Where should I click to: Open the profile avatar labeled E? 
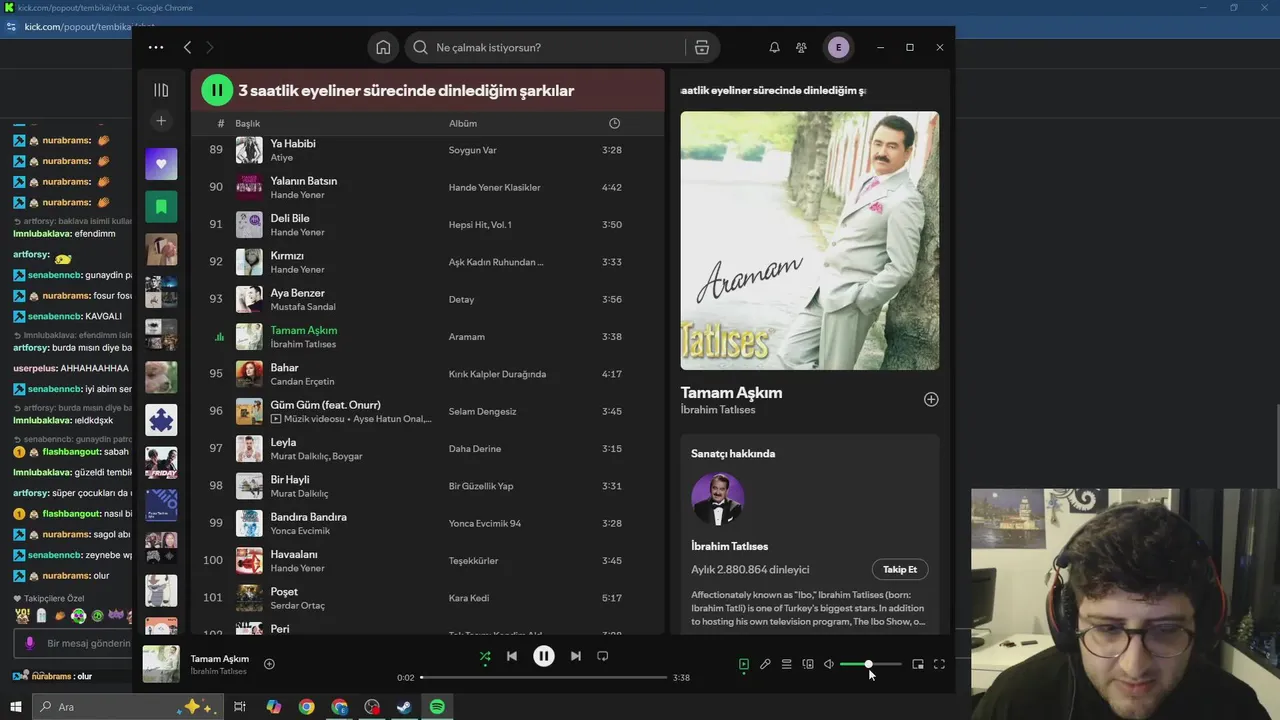(x=838, y=47)
